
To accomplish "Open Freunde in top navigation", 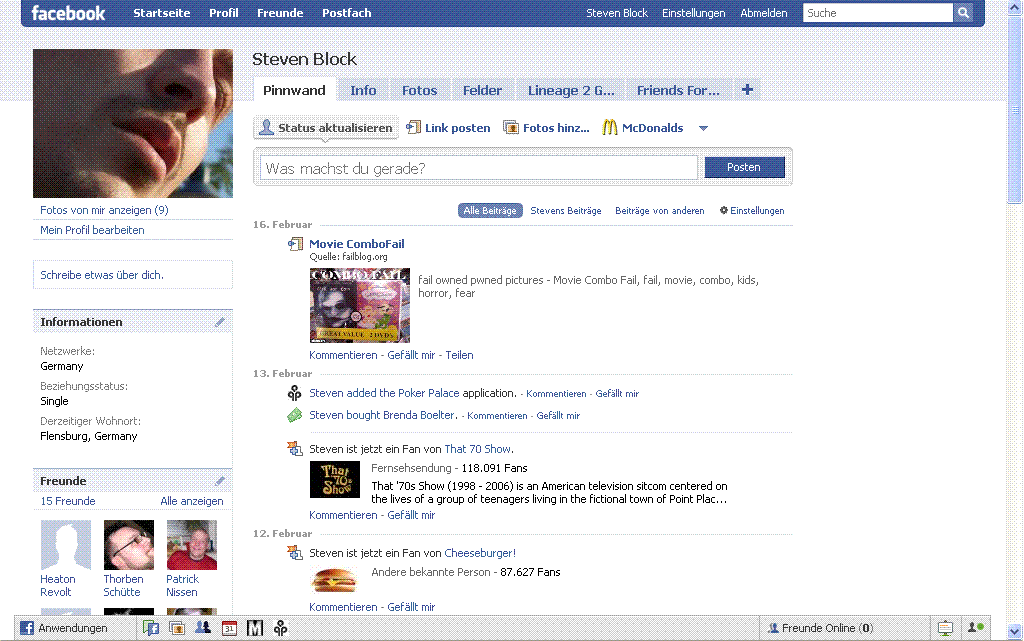I will pos(280,13).
